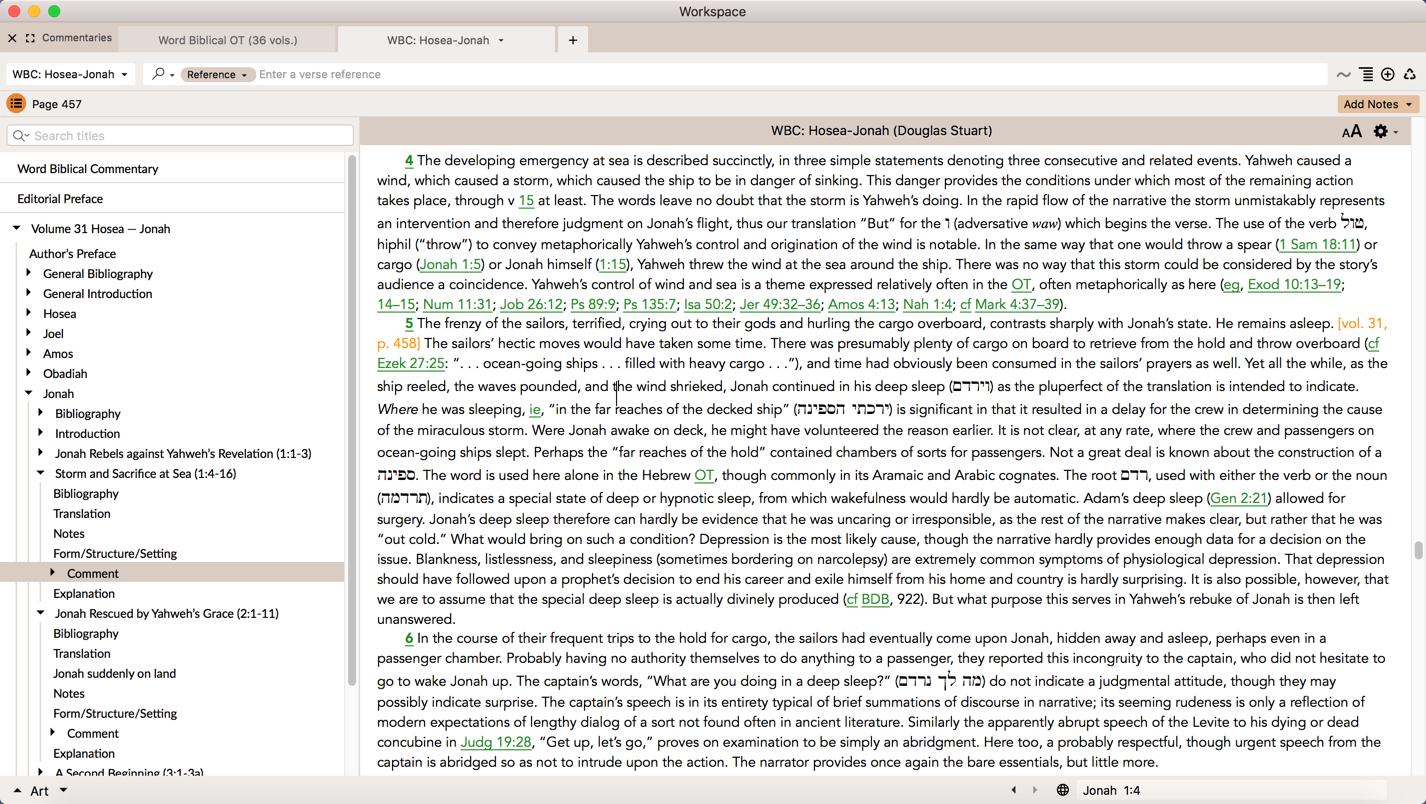Open the magnifier search options icon

pos(160,74)
